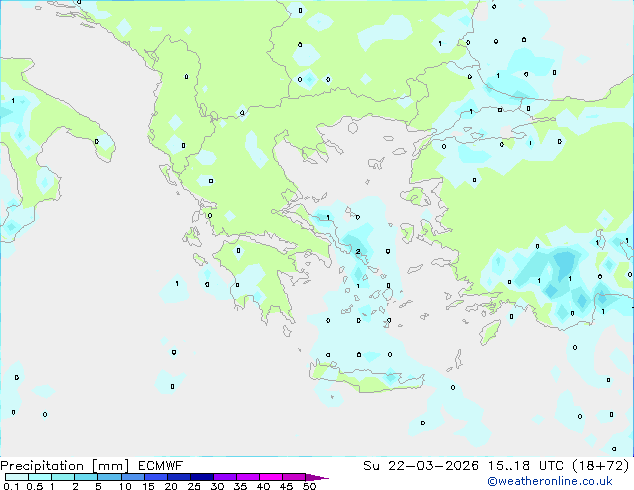Click the "25" legend scale label
Image resolution: width=634 pixels, height=490 pixels.
[x=194, y=486]
